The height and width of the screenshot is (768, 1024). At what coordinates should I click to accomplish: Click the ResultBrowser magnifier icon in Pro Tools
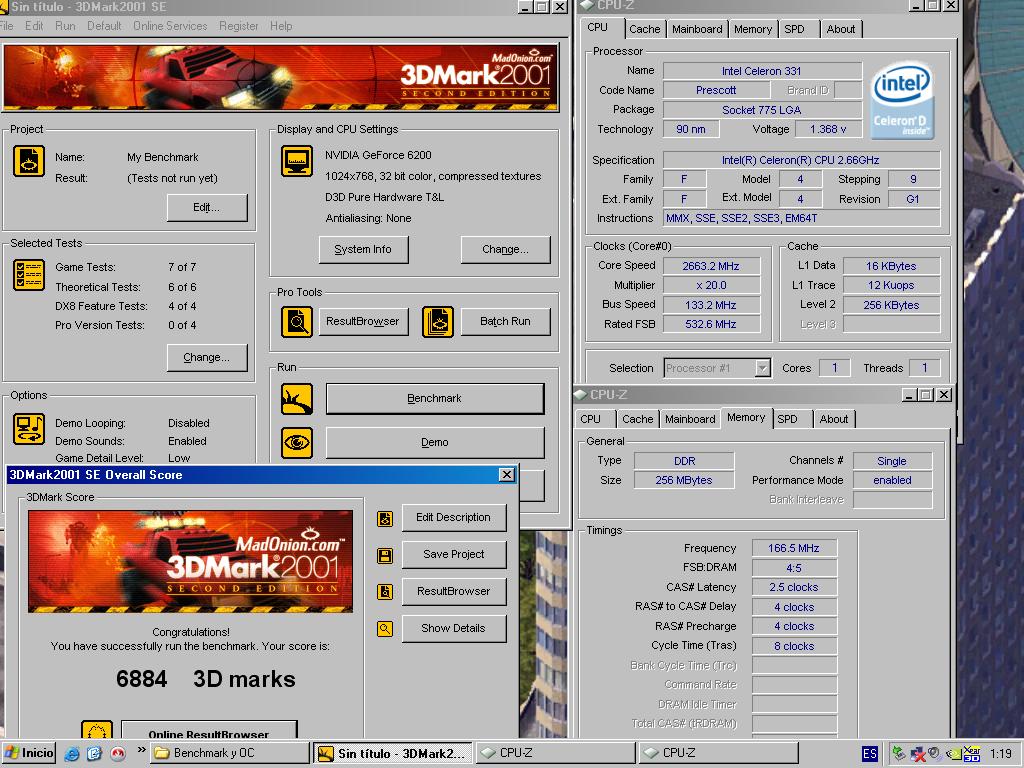[x=297, y=322]
